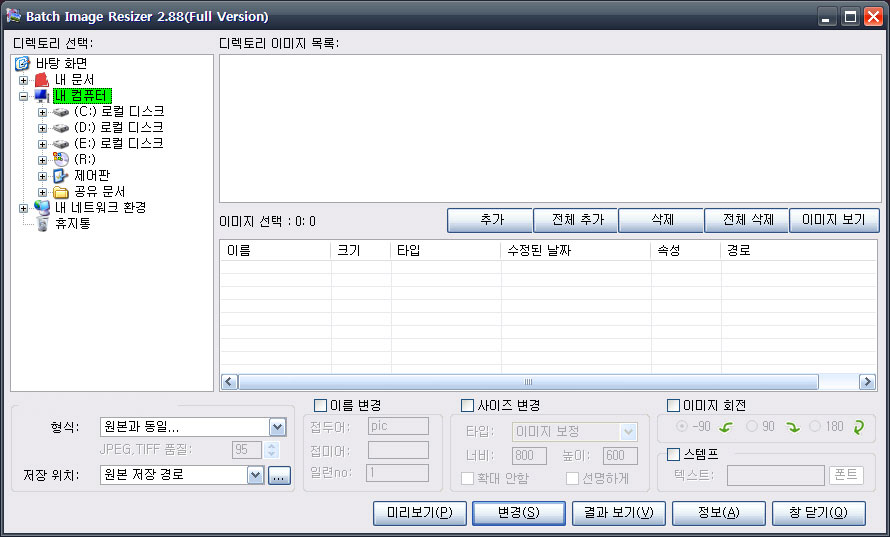Click the (R:) disc drive icon
The image size is (890, 537).
[x=61, y=160]
